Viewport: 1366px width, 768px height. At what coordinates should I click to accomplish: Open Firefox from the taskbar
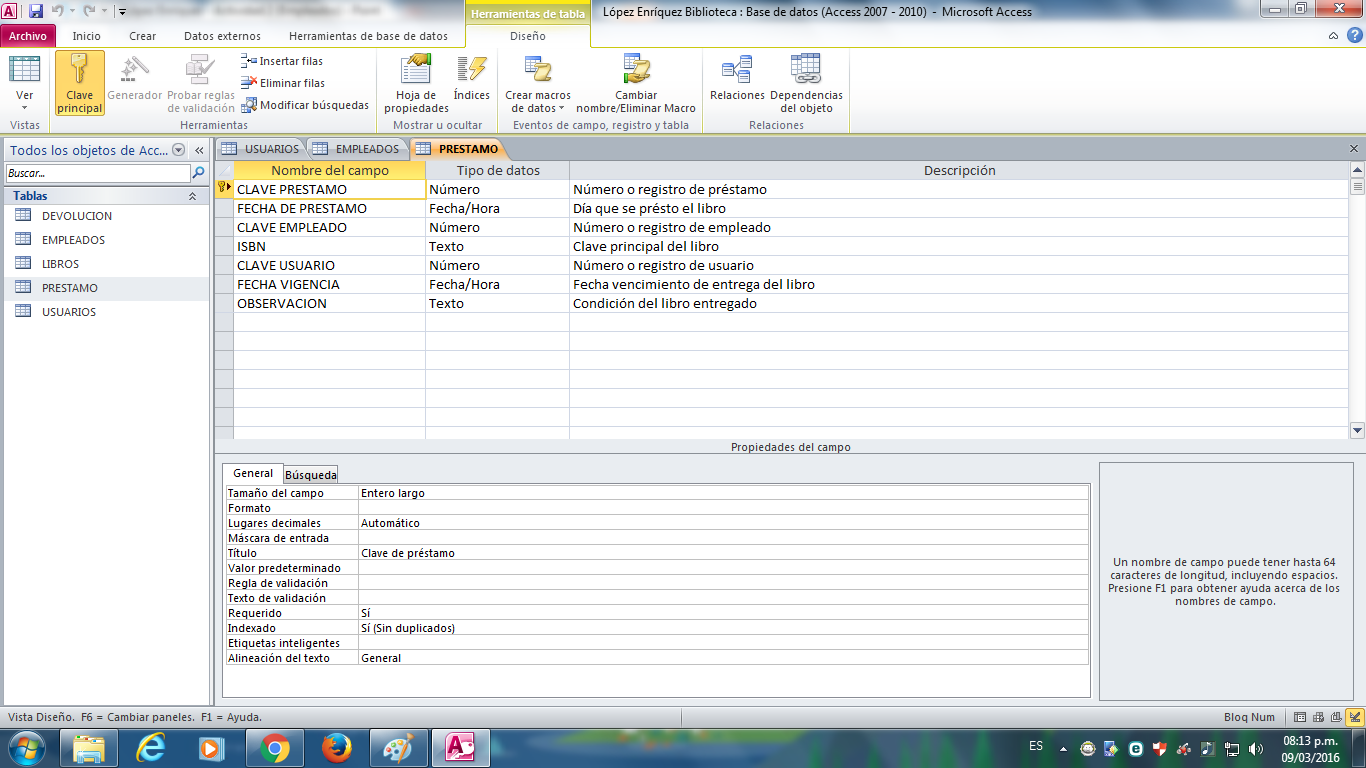[x=337, y=747]
